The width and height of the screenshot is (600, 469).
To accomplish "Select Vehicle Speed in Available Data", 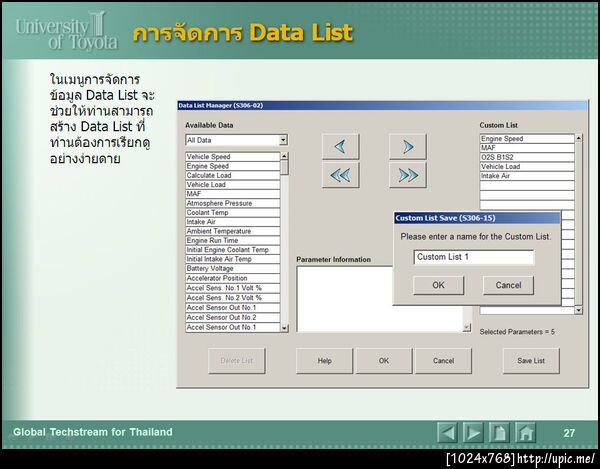I will [x=233, y=157].
